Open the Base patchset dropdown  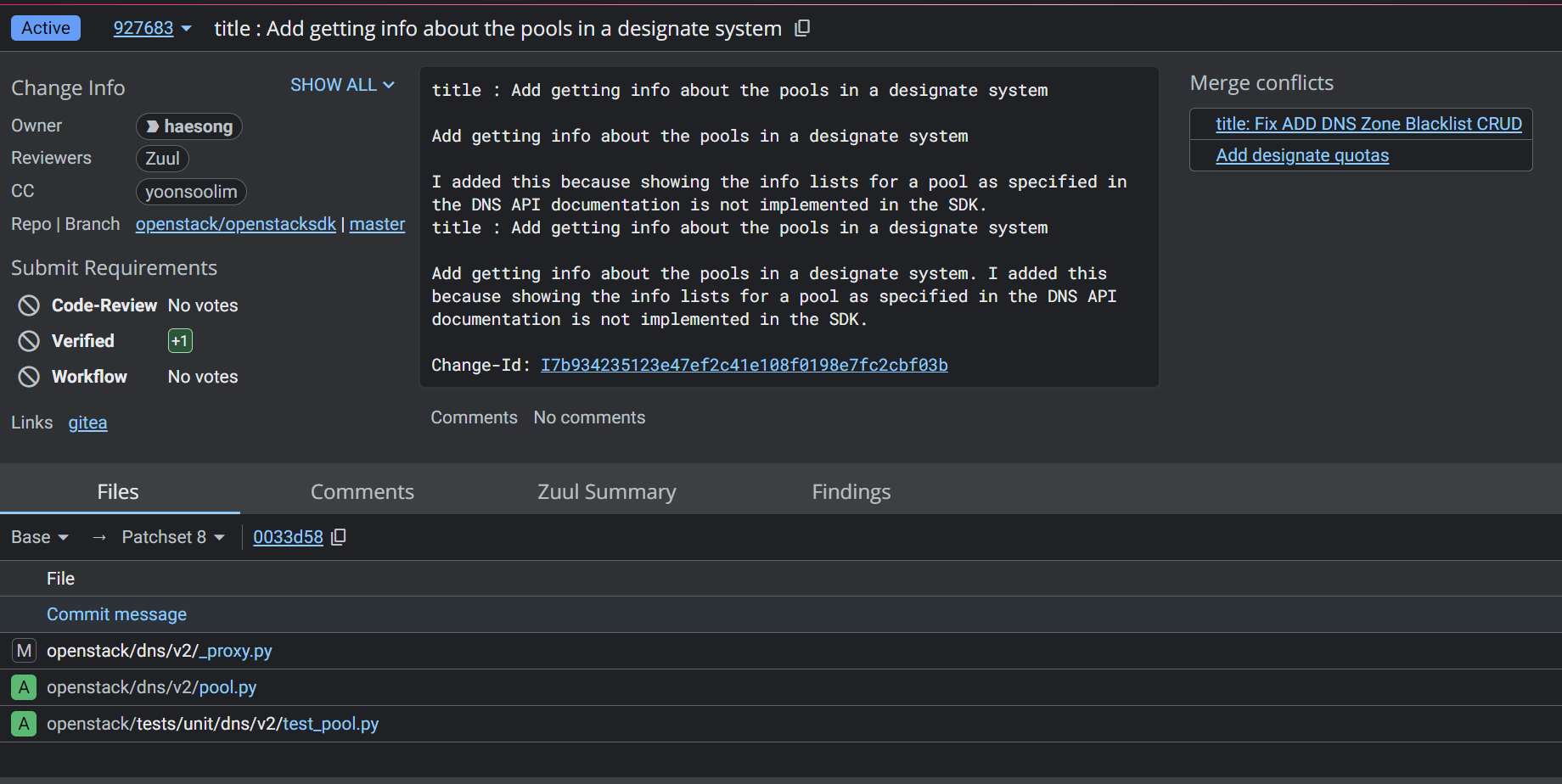40,537
